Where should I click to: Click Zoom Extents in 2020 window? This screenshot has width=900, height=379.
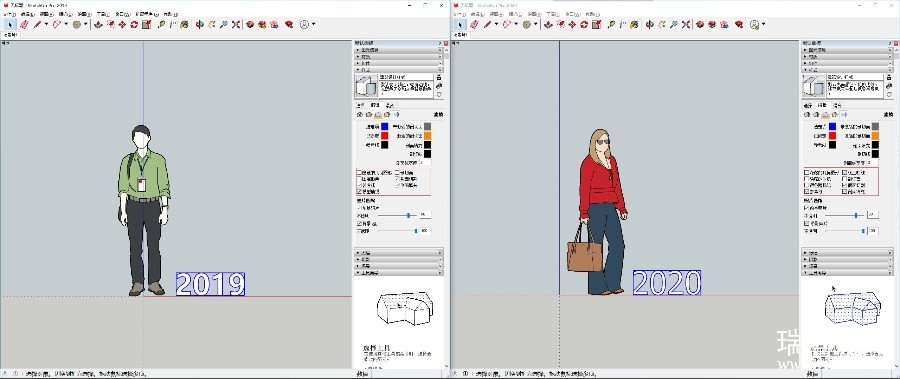(x=685, y=25)
